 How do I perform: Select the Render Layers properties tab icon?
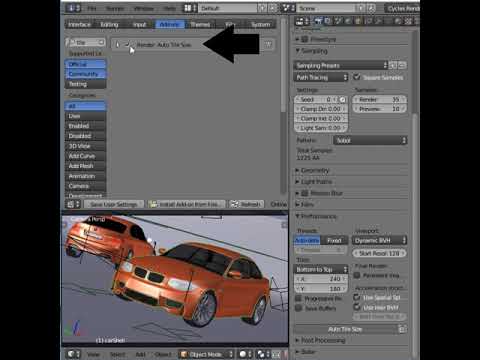(328, 21)
